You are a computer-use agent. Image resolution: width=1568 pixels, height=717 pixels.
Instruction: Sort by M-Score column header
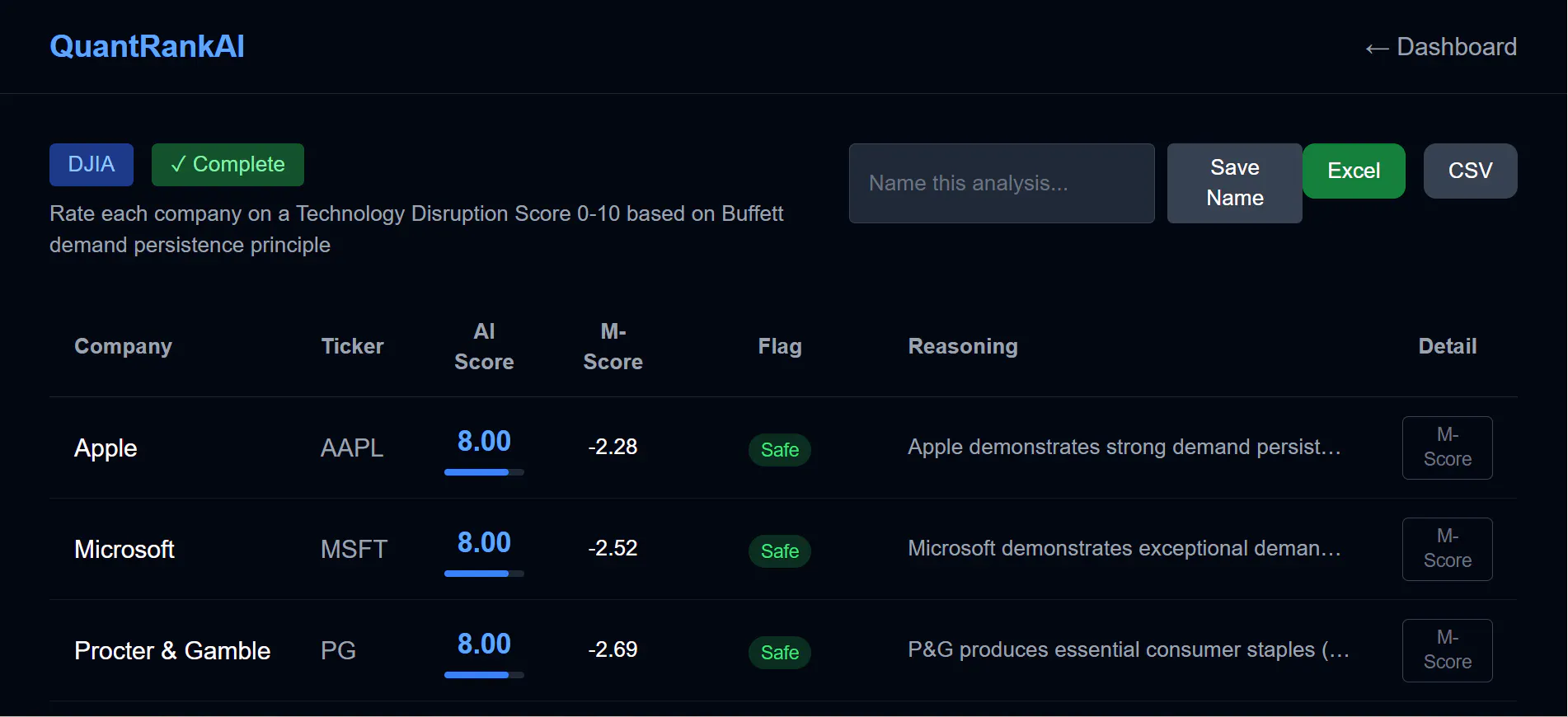tap(613, 346)
